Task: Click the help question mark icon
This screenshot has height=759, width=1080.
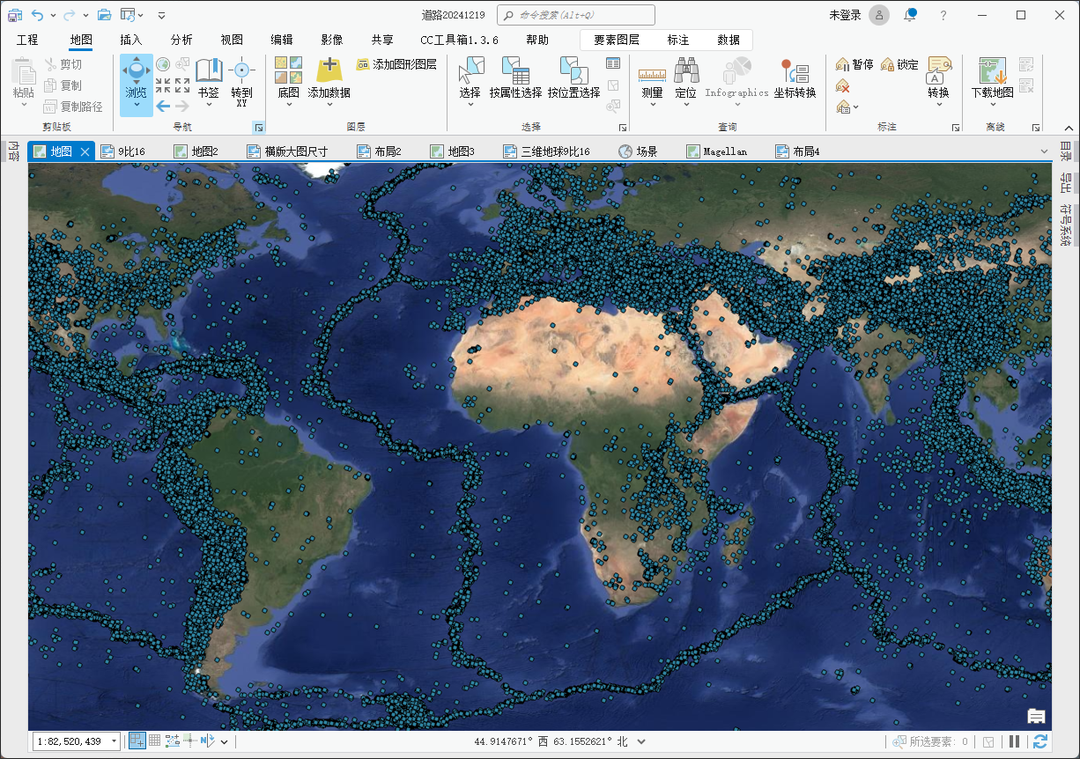Action: (944, 15)
